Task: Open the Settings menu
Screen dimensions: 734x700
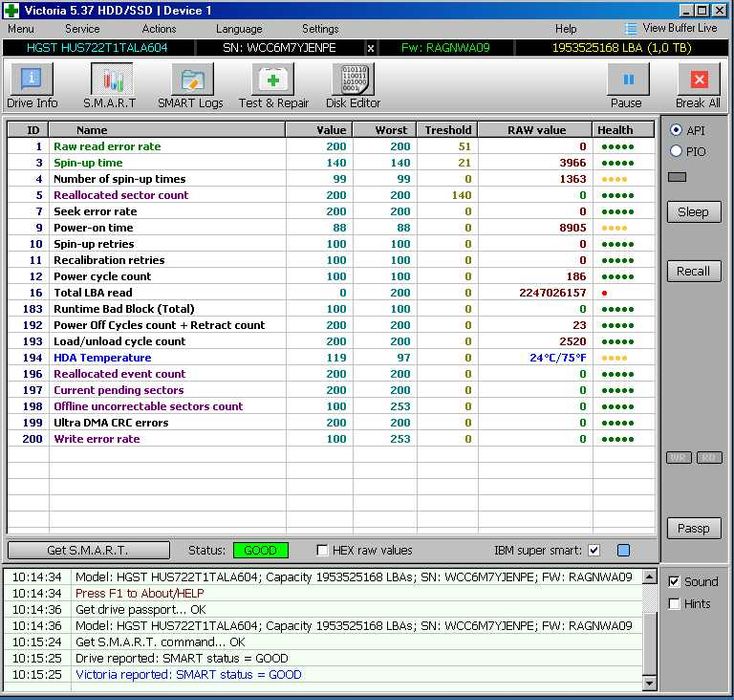Action: point(320,29)
